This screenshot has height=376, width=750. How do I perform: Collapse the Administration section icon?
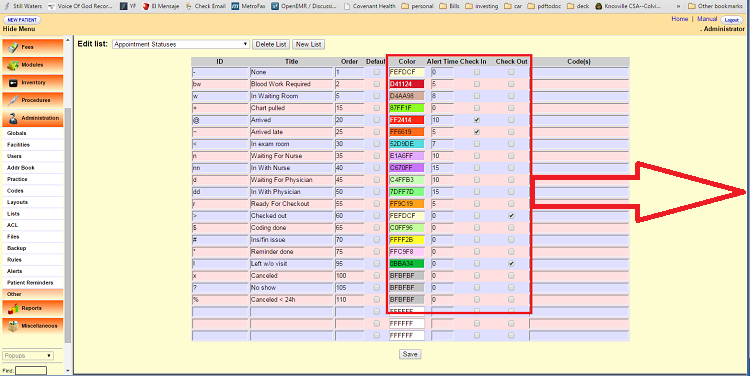coord(13,118)
